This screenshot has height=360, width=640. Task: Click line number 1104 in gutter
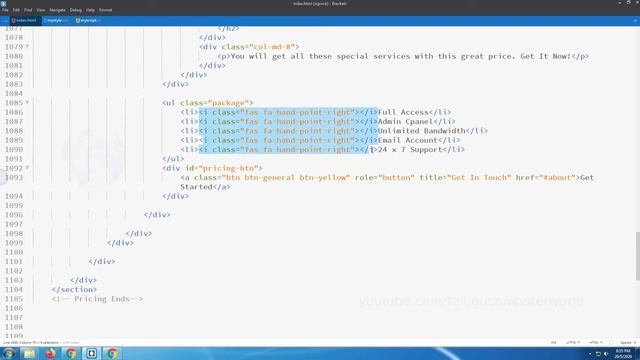[14, 289]
